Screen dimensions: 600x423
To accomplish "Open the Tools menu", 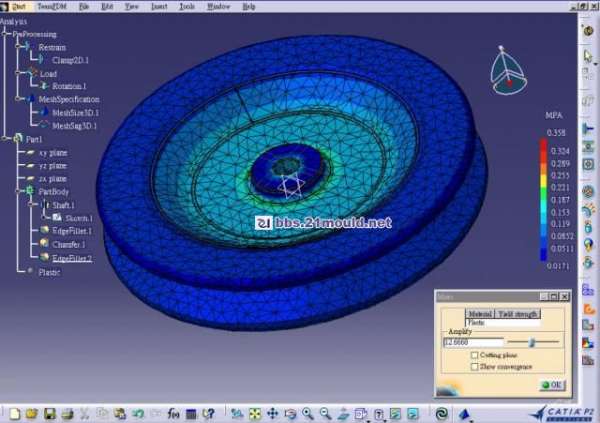I will (x=187, y=6).
